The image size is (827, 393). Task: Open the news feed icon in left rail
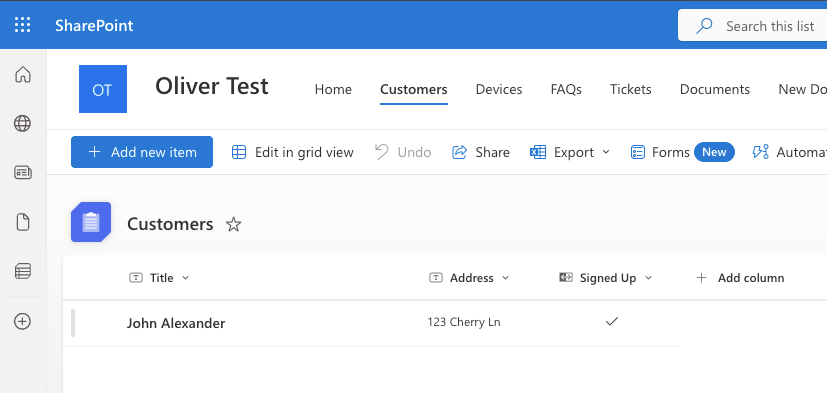[x=23, y=172]
